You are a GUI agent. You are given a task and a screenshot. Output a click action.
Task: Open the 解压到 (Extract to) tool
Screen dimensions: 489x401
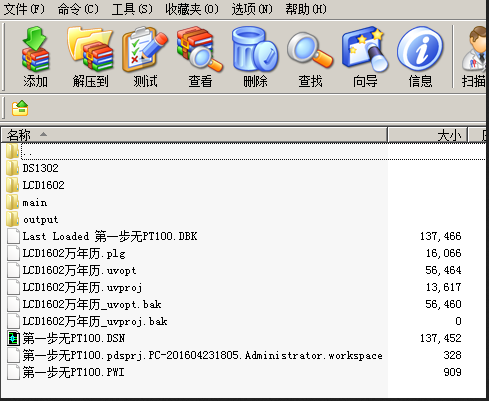click(x=90, y=57)
